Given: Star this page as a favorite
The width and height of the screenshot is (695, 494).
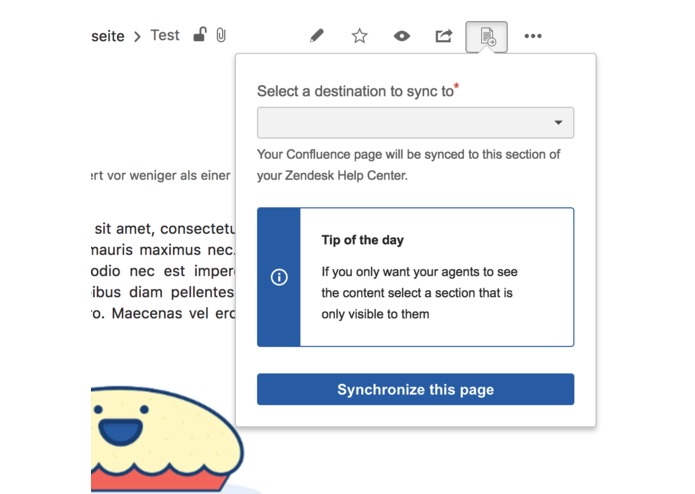Looking at the screenshot, I should pos(359,36).
